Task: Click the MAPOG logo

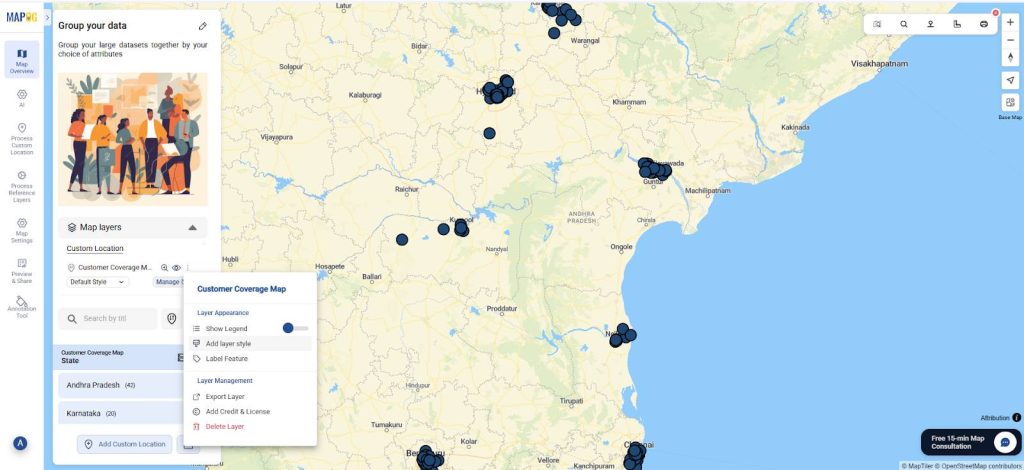Action: [22, 17]
